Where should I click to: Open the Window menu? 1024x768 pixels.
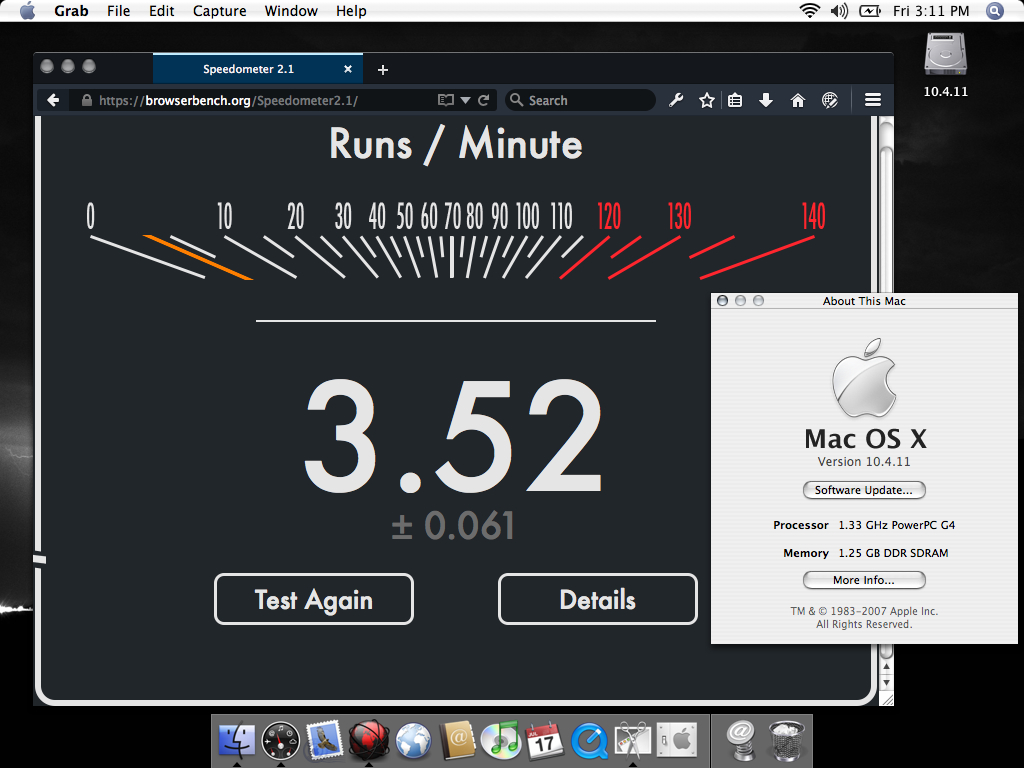click(x=291, y=10)
